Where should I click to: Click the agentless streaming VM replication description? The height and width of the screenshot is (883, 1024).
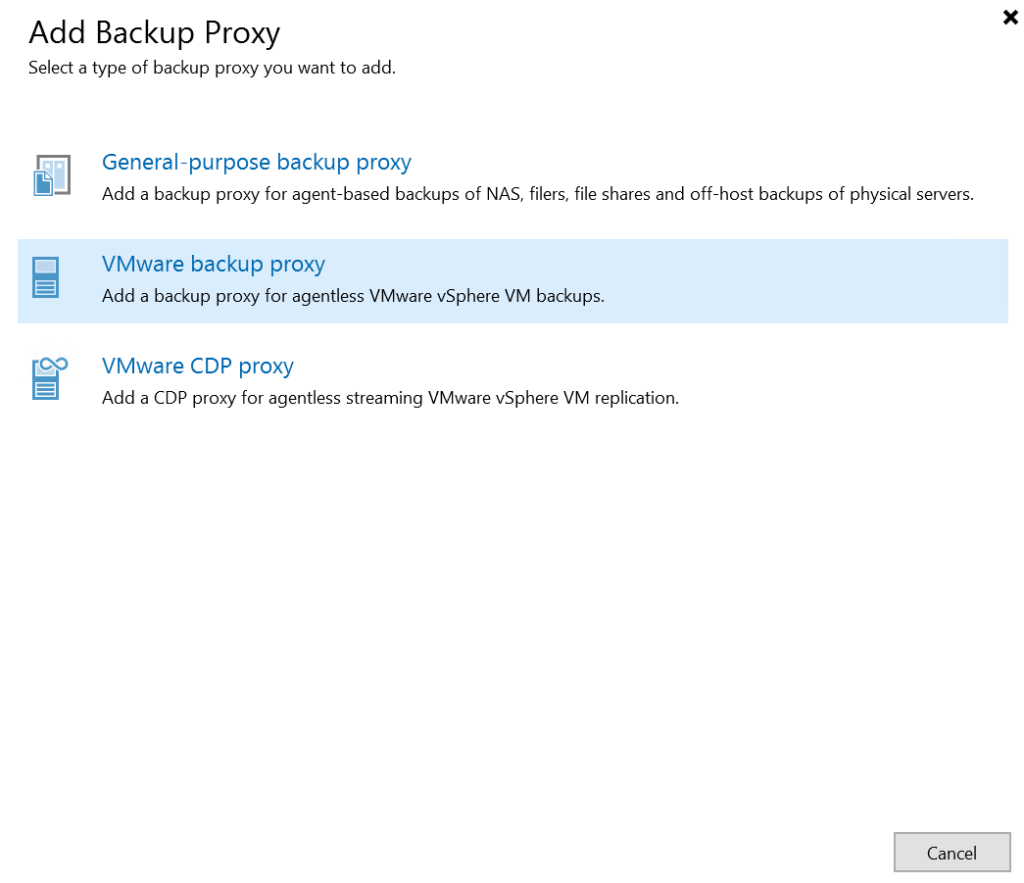click(391, 398)
